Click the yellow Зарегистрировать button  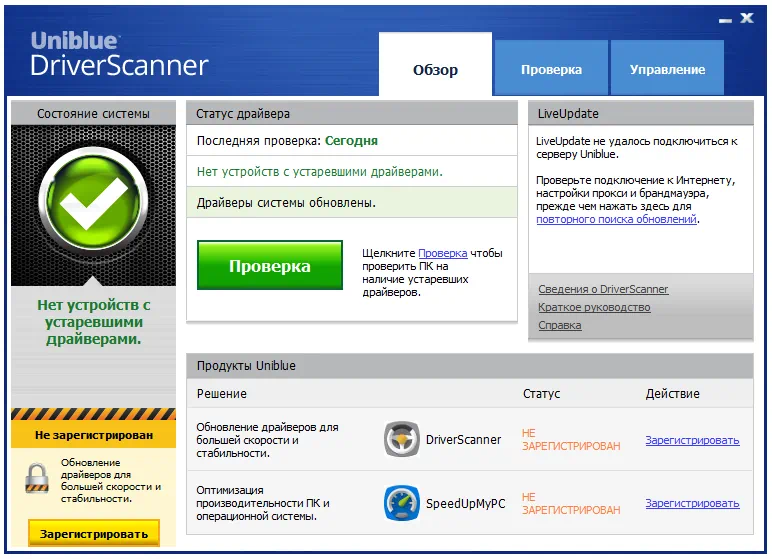coord(94,533)
